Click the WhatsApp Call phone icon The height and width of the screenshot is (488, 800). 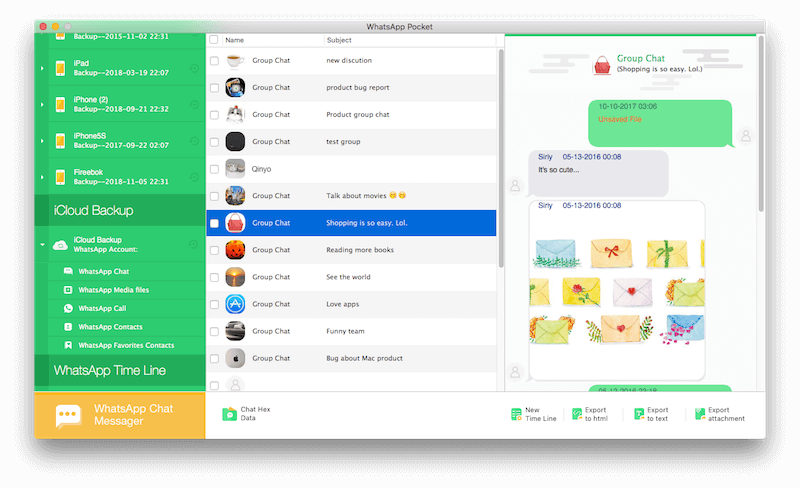[x=68, y=308]
